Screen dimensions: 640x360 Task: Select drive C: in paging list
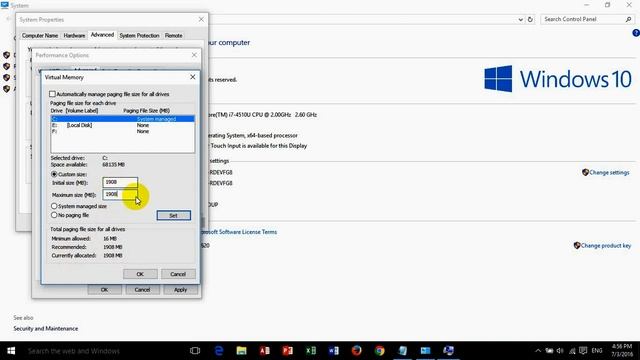pos(122,119)
